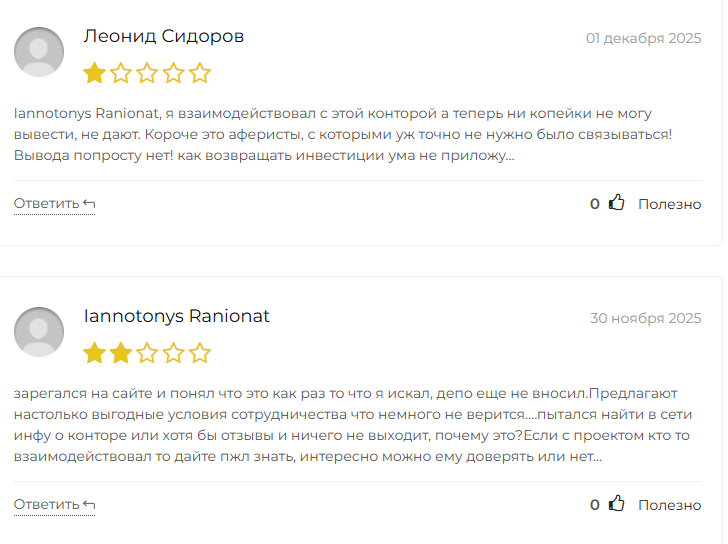728x544 pixels.
Task: Click the date 01 декабря 2025
Action: coord(643,39)
